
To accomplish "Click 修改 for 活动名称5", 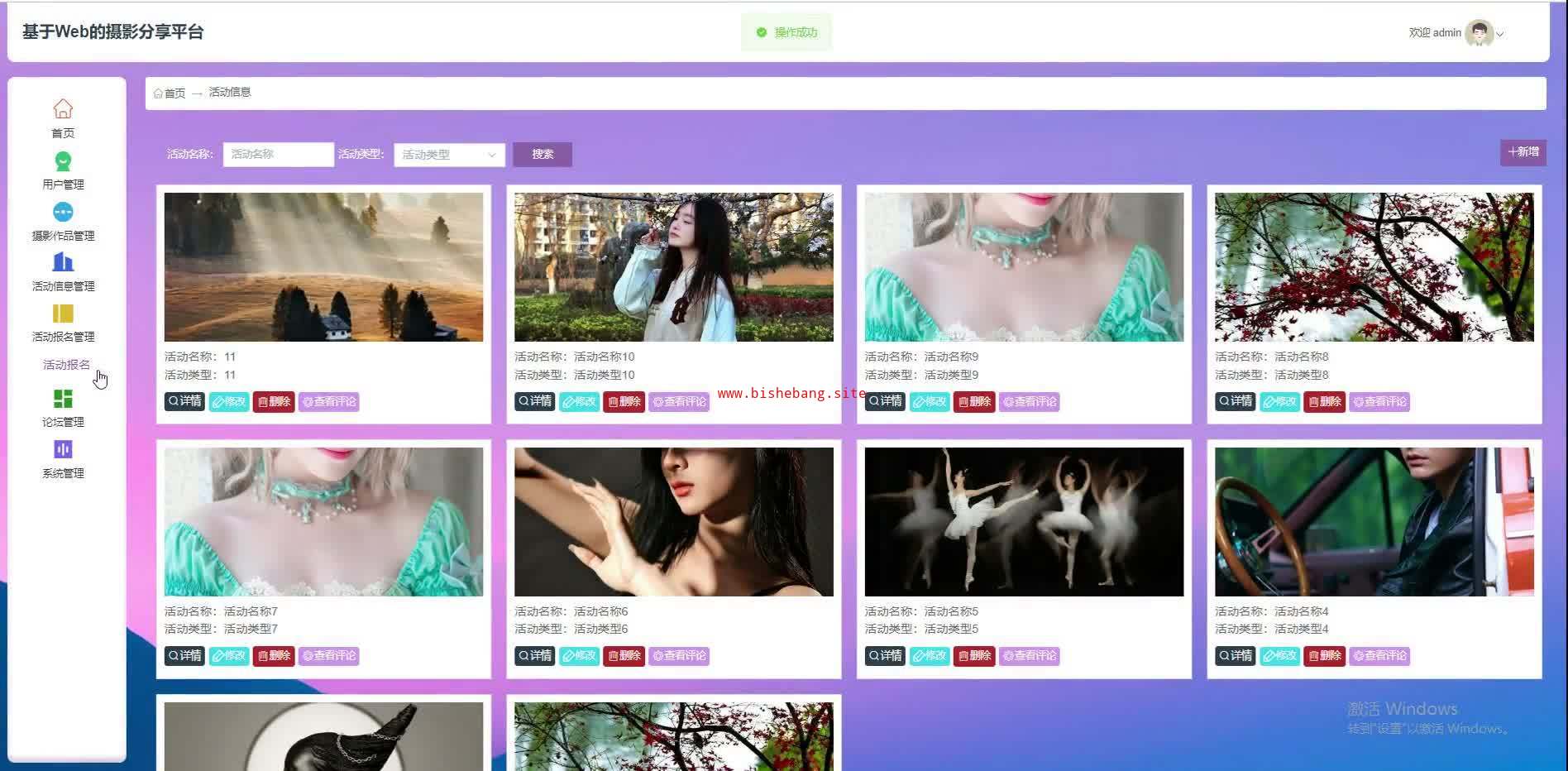I will click(930, 656).
